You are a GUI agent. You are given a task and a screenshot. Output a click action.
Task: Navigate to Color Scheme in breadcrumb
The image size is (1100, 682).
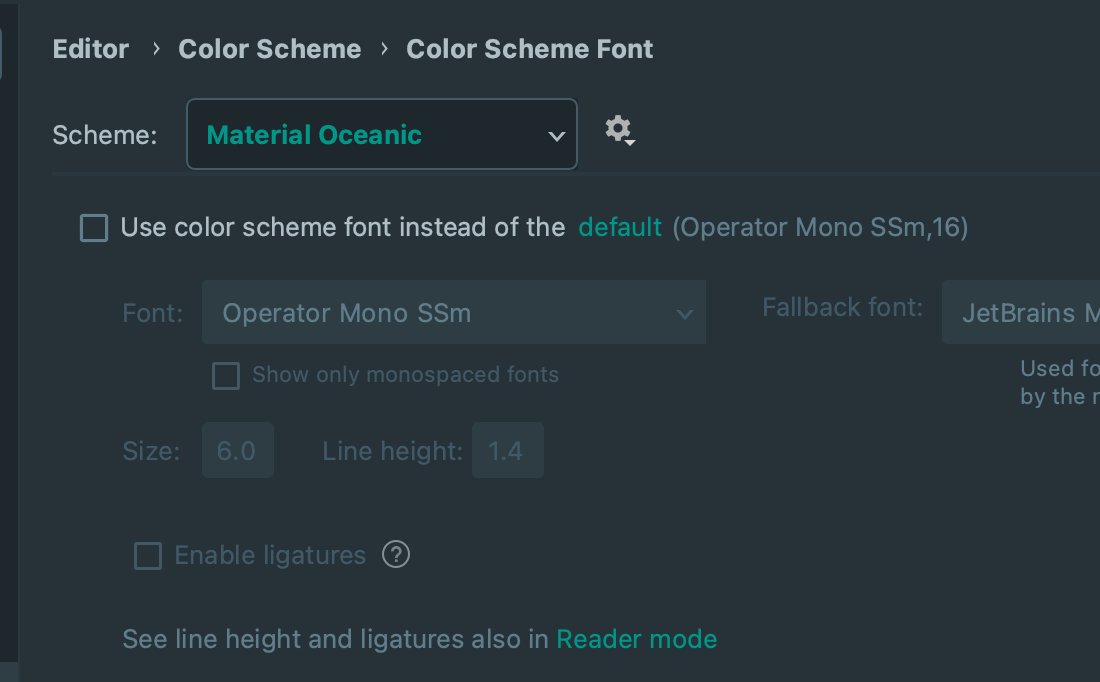(x=269, y=48)
